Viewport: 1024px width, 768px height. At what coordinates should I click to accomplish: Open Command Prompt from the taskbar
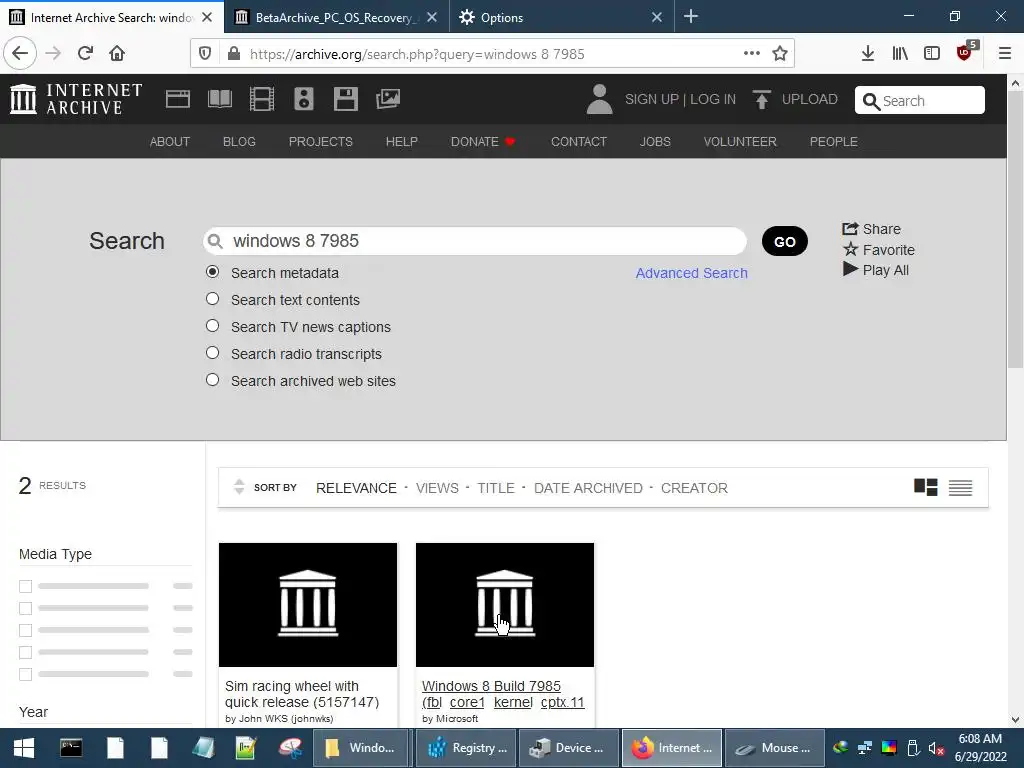click(71, 748)
